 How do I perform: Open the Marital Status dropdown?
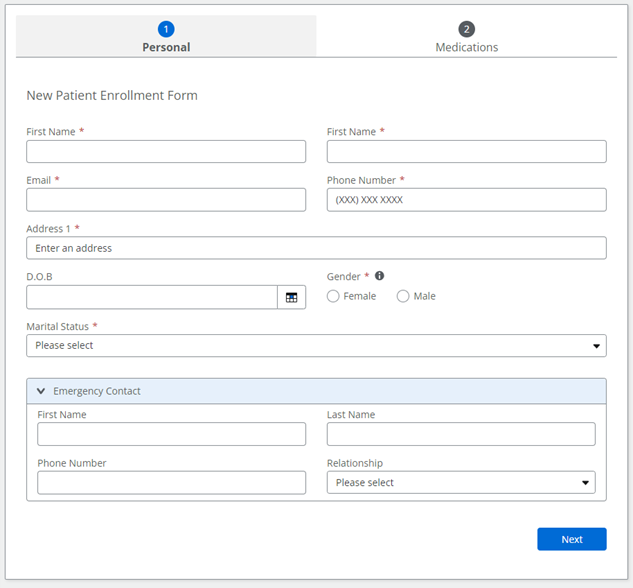point(316,345)
